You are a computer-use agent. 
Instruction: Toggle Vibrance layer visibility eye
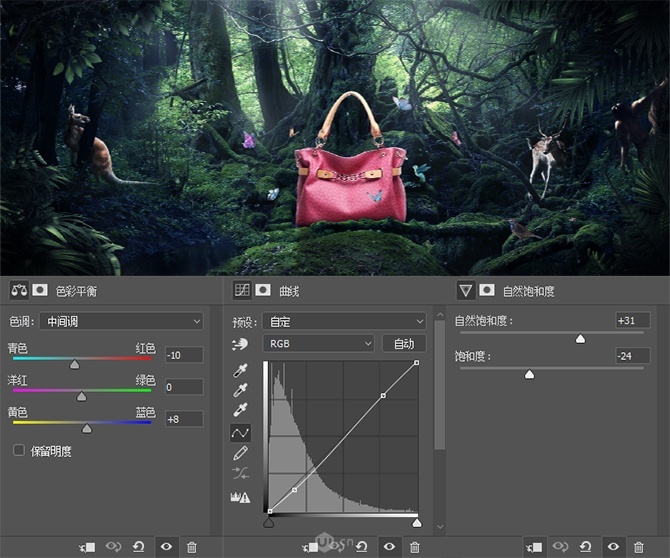click(613, 547)
